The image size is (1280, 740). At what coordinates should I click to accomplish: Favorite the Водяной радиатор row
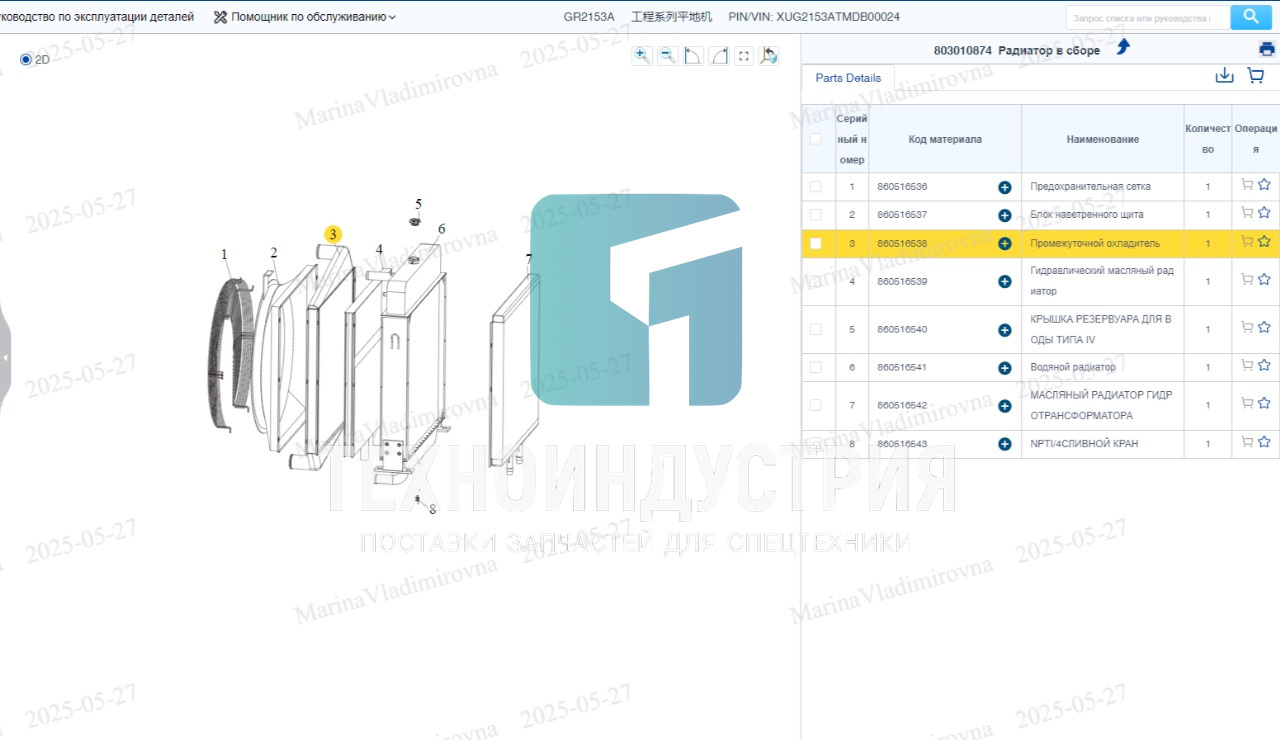coord(1264,366)
